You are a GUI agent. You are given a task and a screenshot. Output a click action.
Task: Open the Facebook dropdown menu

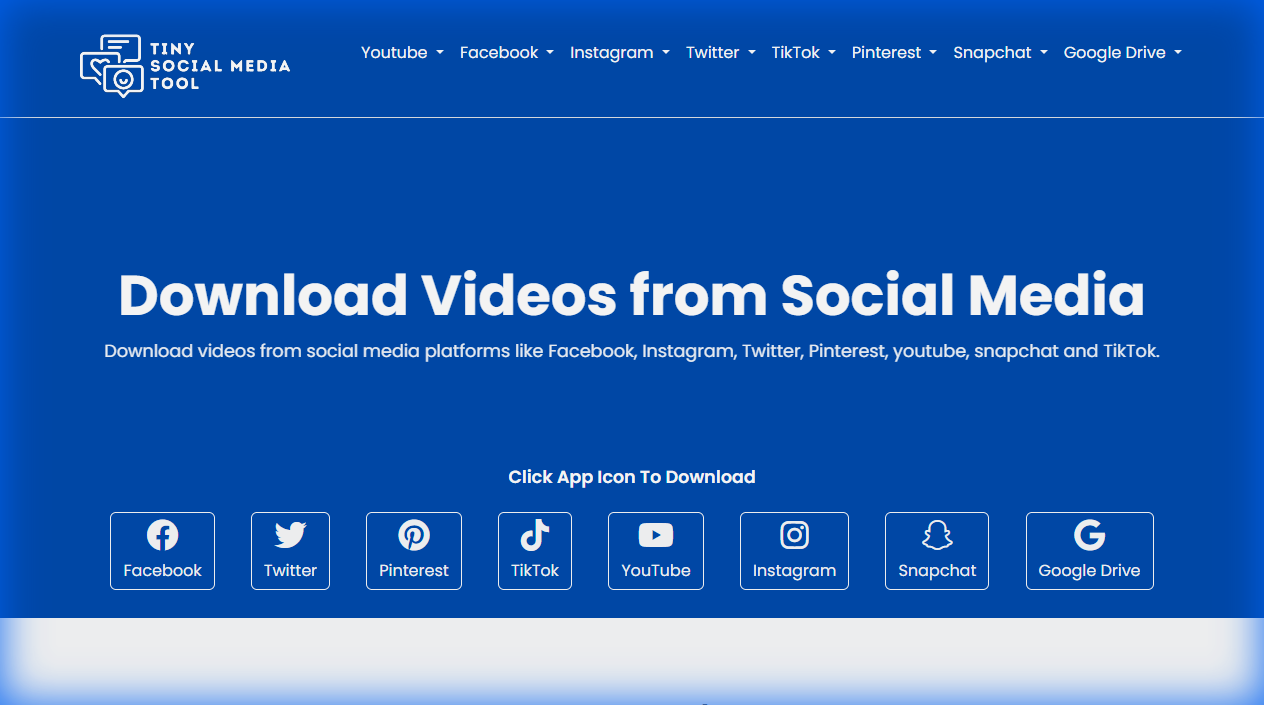[506, 52]
